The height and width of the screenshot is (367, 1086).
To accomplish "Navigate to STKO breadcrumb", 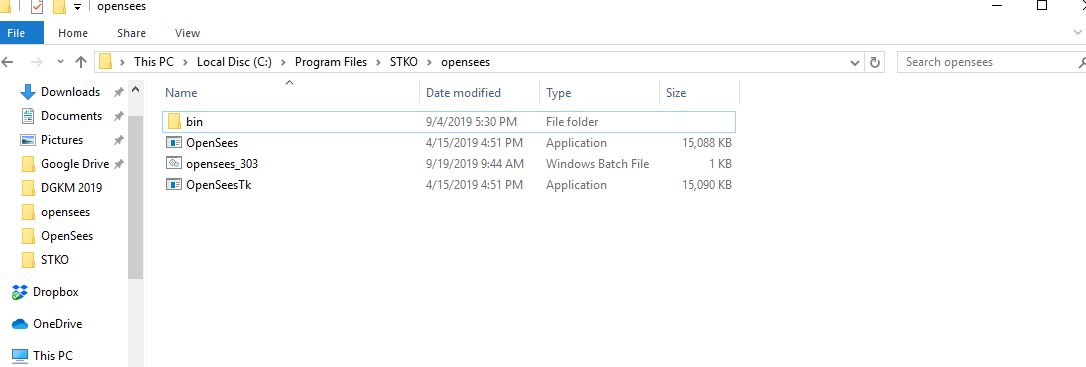I will (x=404, y=62).
